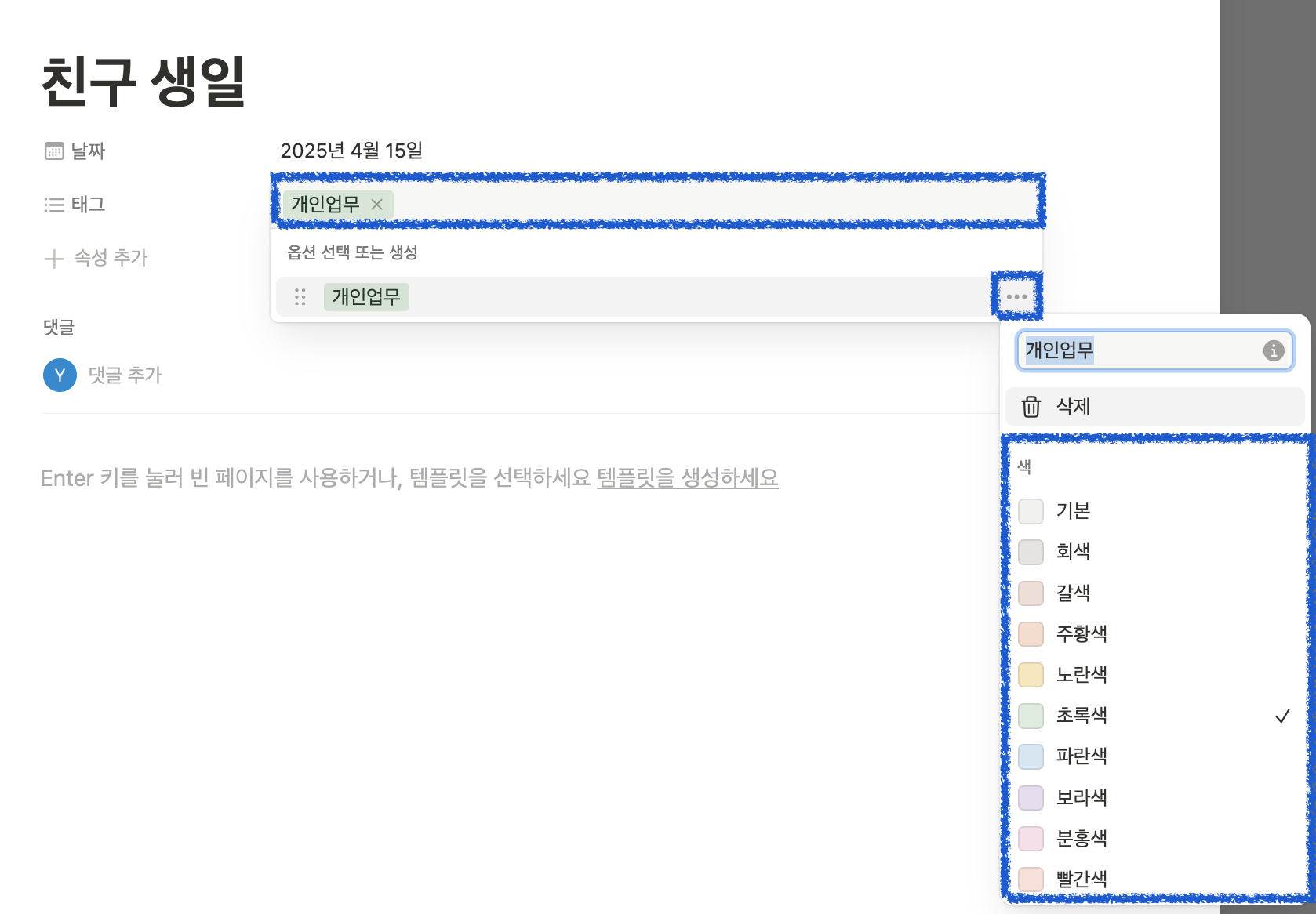The image size is (1316, 914).
Task: Open options menu with the ... icon
Action: click(1016, 296)
